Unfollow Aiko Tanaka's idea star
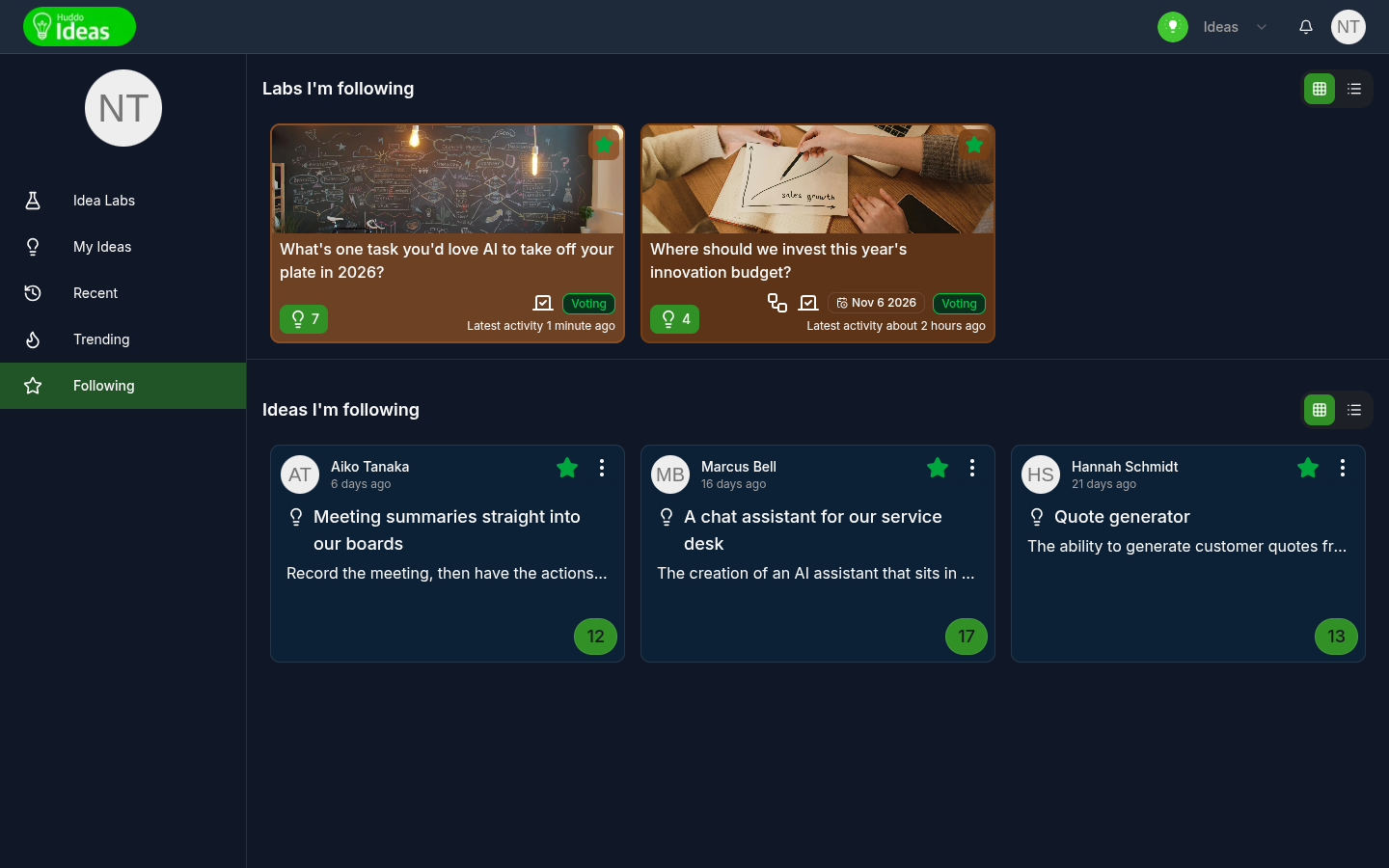Viewport: 1389px width, 868px height. click(x=567, y=468)
